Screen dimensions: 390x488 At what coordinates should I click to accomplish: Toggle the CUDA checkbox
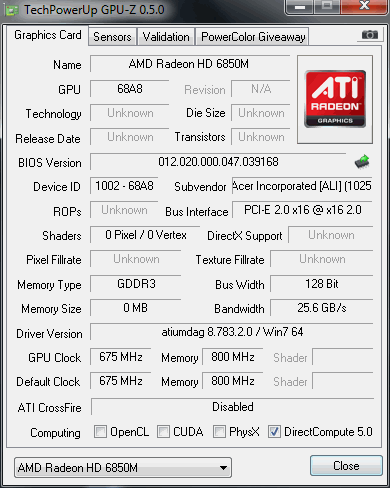pyautogui.click(x=163, y=431)
